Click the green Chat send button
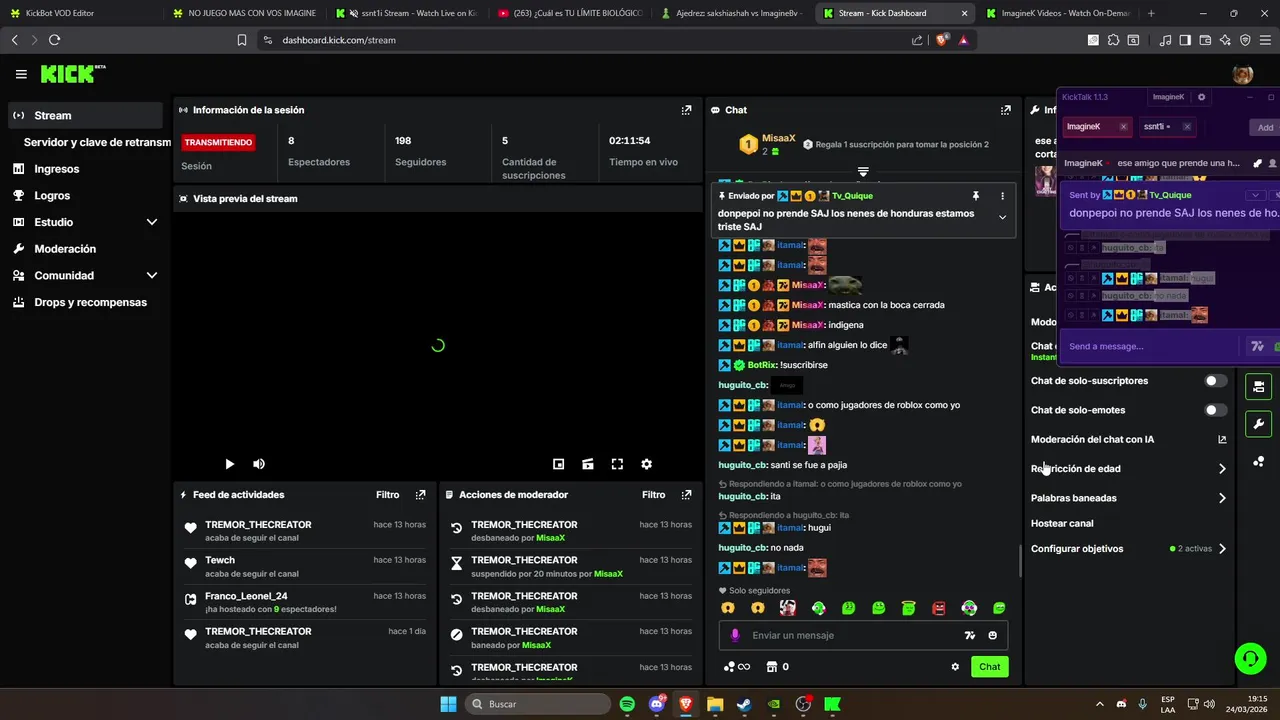Image resolution: width=1280 pixels, height=720 pixels. (989, 667)
